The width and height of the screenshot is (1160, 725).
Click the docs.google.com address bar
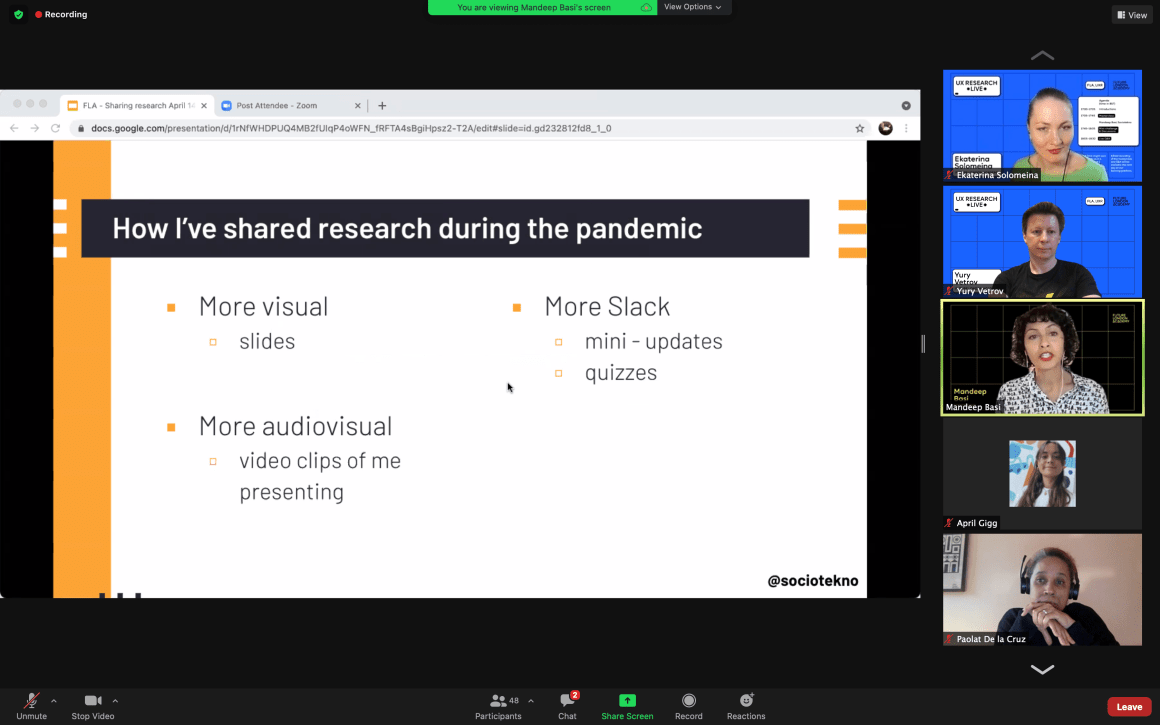[470, 128]
